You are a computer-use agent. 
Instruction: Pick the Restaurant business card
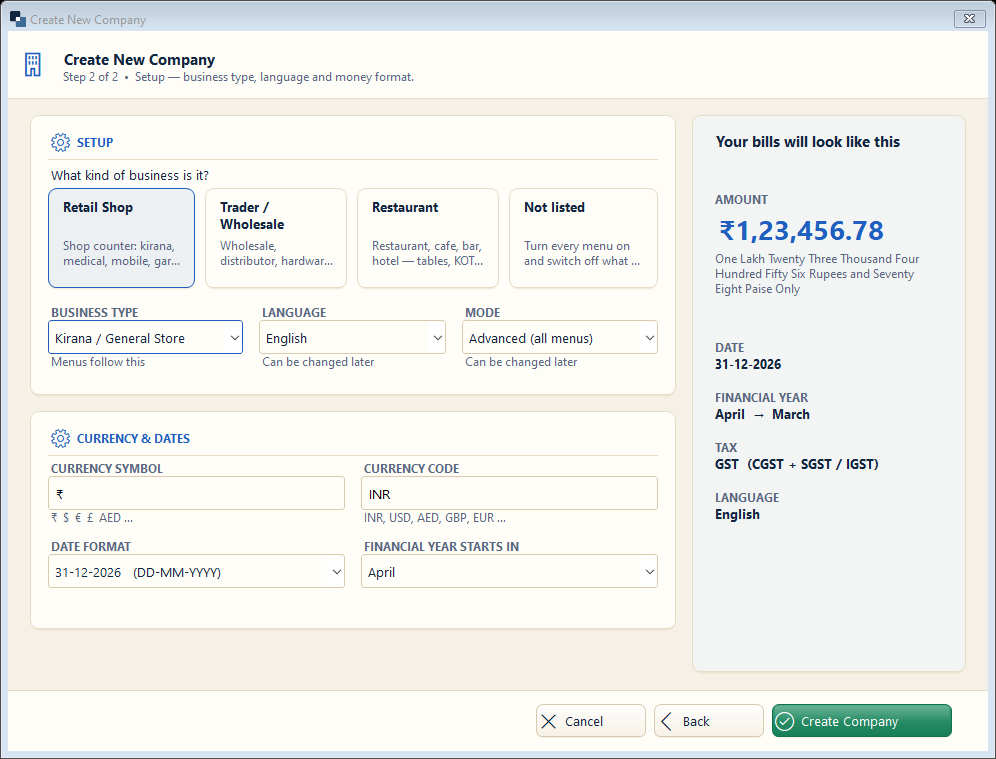[428, 238]
